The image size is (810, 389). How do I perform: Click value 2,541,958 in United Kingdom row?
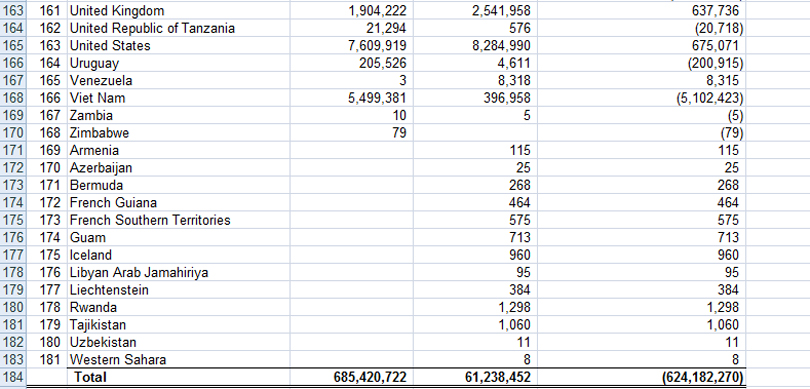tap(475, 10)
